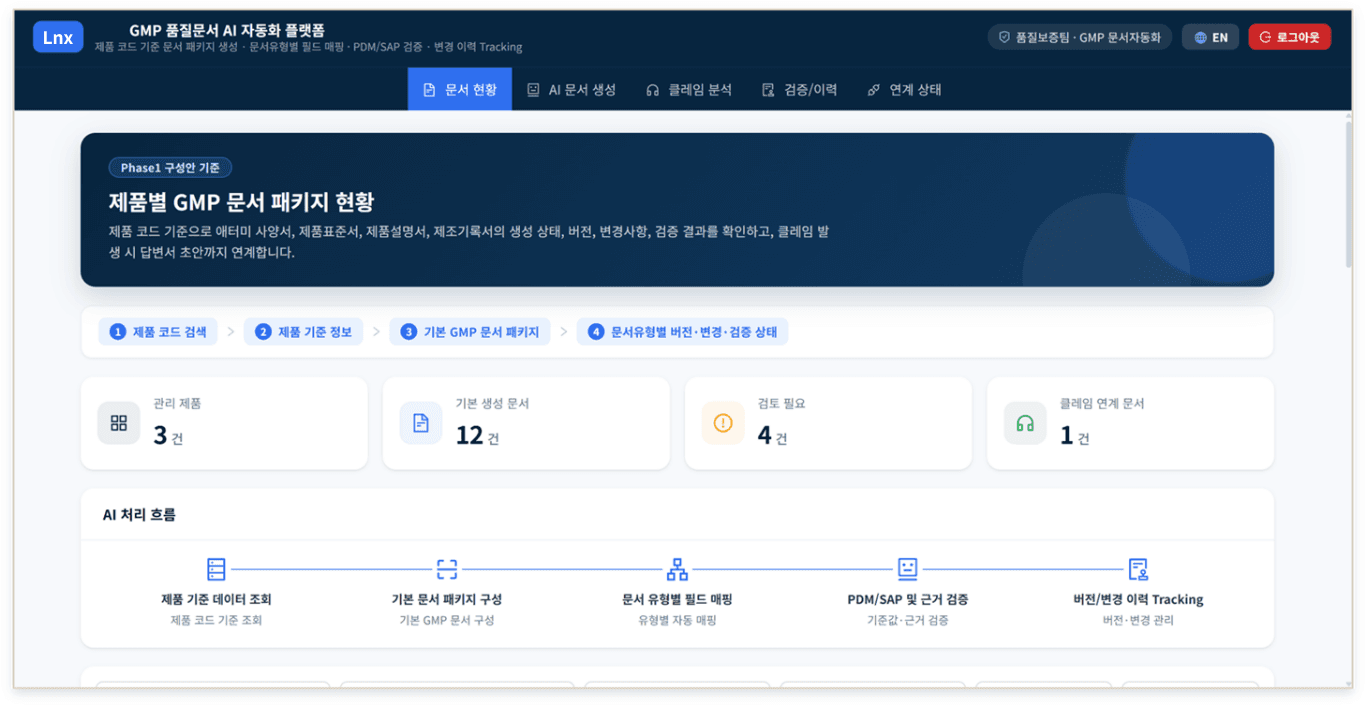
Task: Click 제품 코드 기준 조회 subtitle
Action: [216, 620]
